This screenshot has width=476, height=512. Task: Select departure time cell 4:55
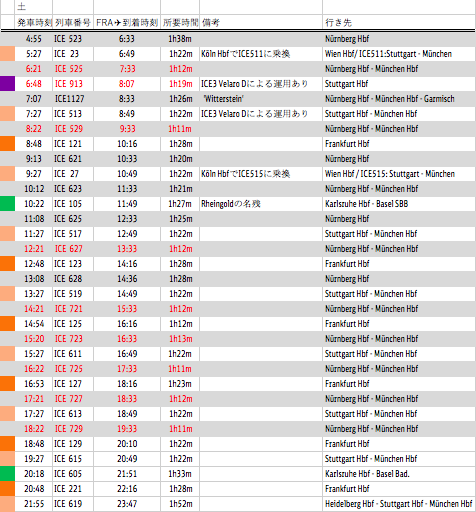34,39
